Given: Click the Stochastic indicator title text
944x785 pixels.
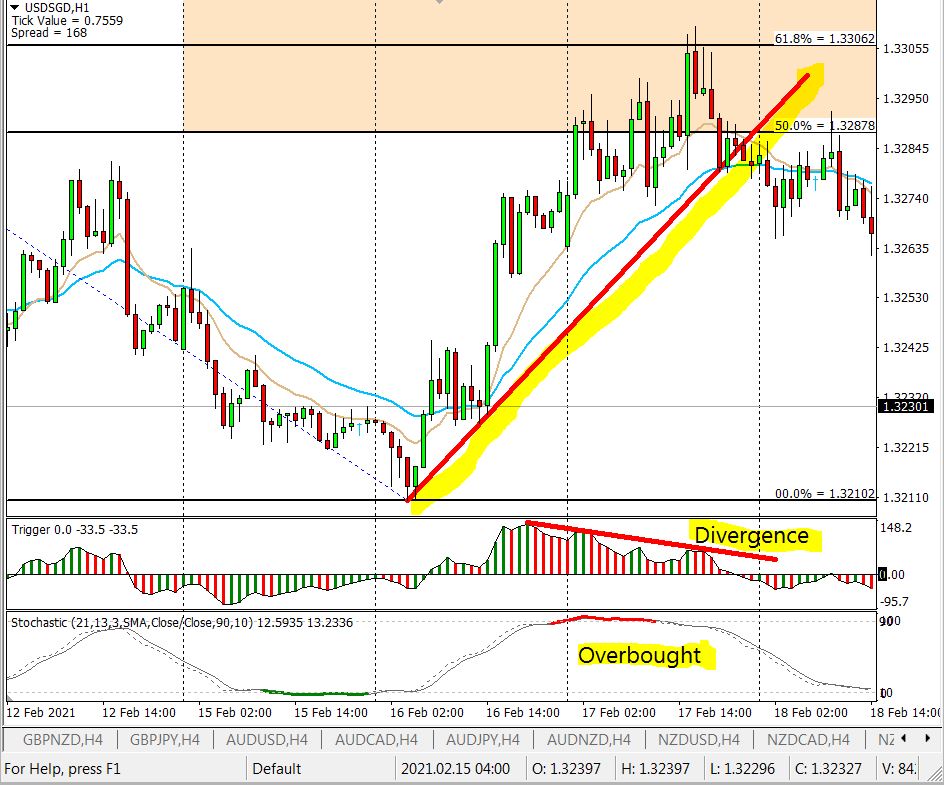Looking at the screenshot, I should [182, 622].
